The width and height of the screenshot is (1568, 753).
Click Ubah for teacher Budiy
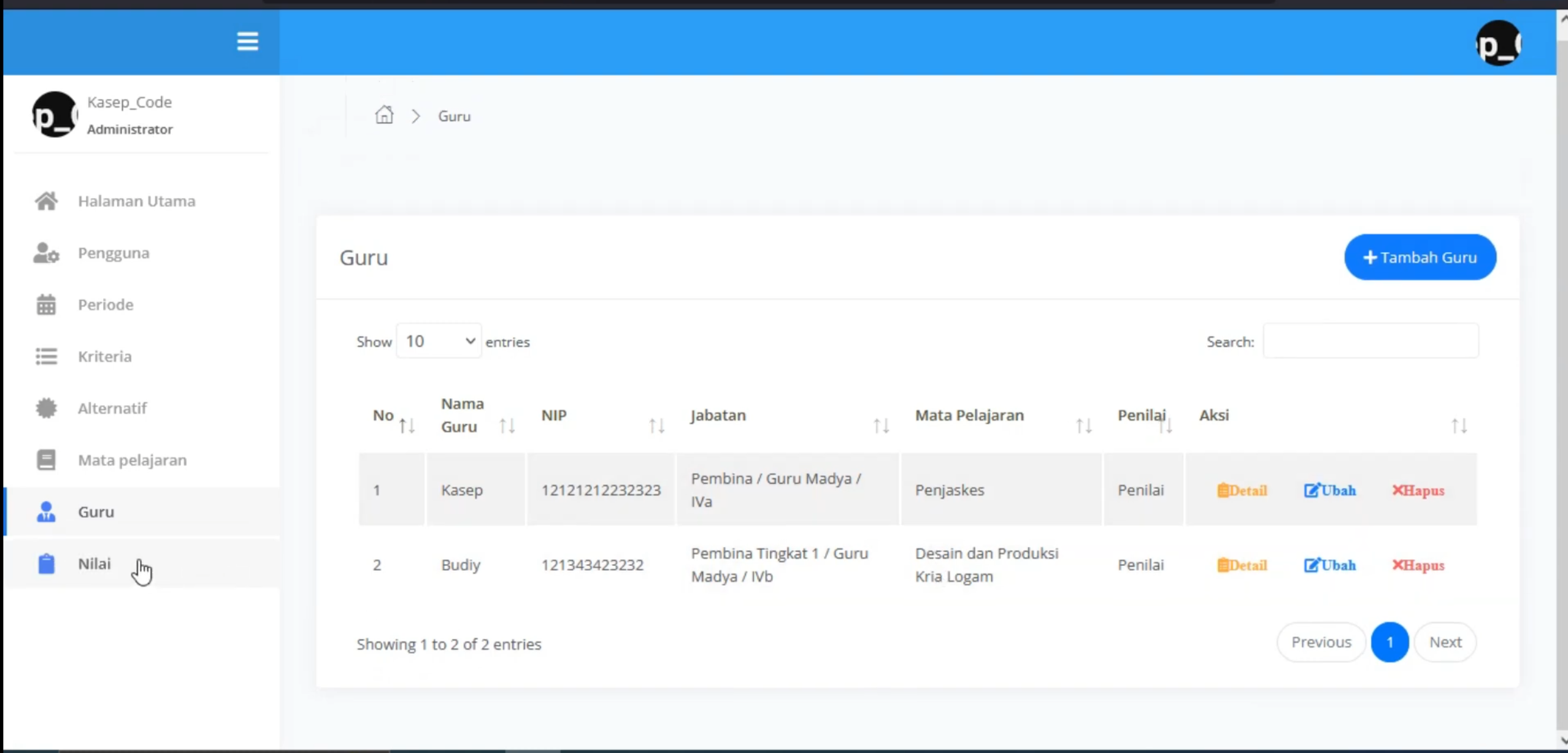1330,565
